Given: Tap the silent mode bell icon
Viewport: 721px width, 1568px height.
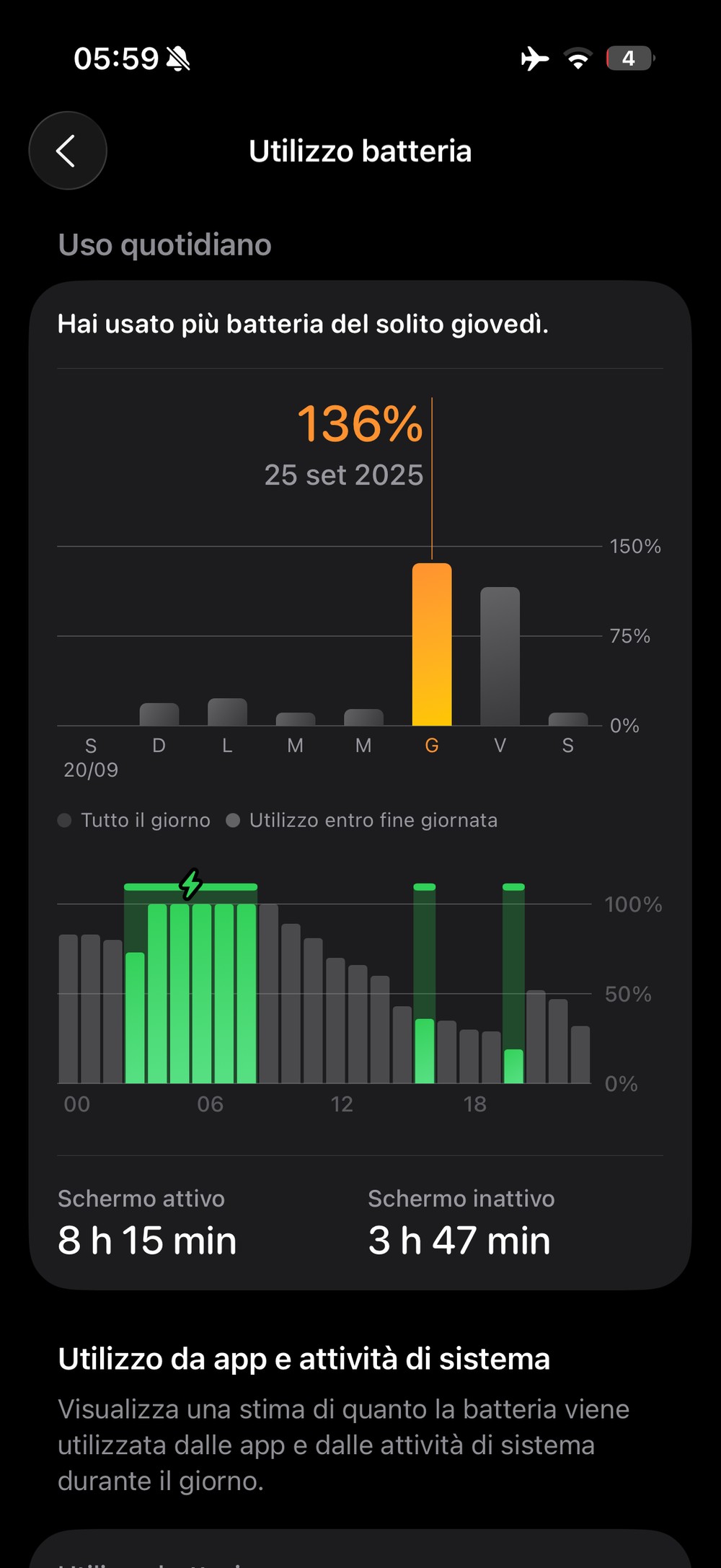Looking at the screenshot, I should (178, 59).
